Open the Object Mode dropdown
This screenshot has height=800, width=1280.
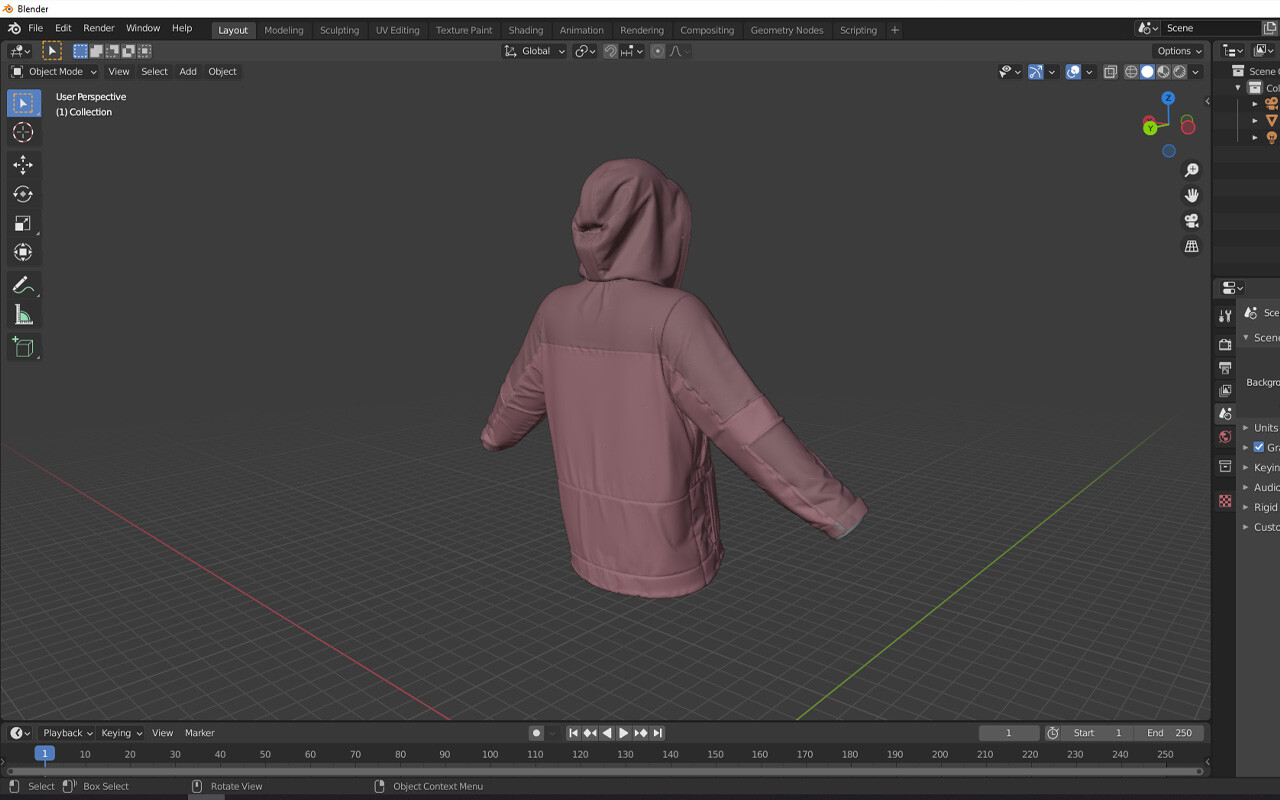coord(52,71)
